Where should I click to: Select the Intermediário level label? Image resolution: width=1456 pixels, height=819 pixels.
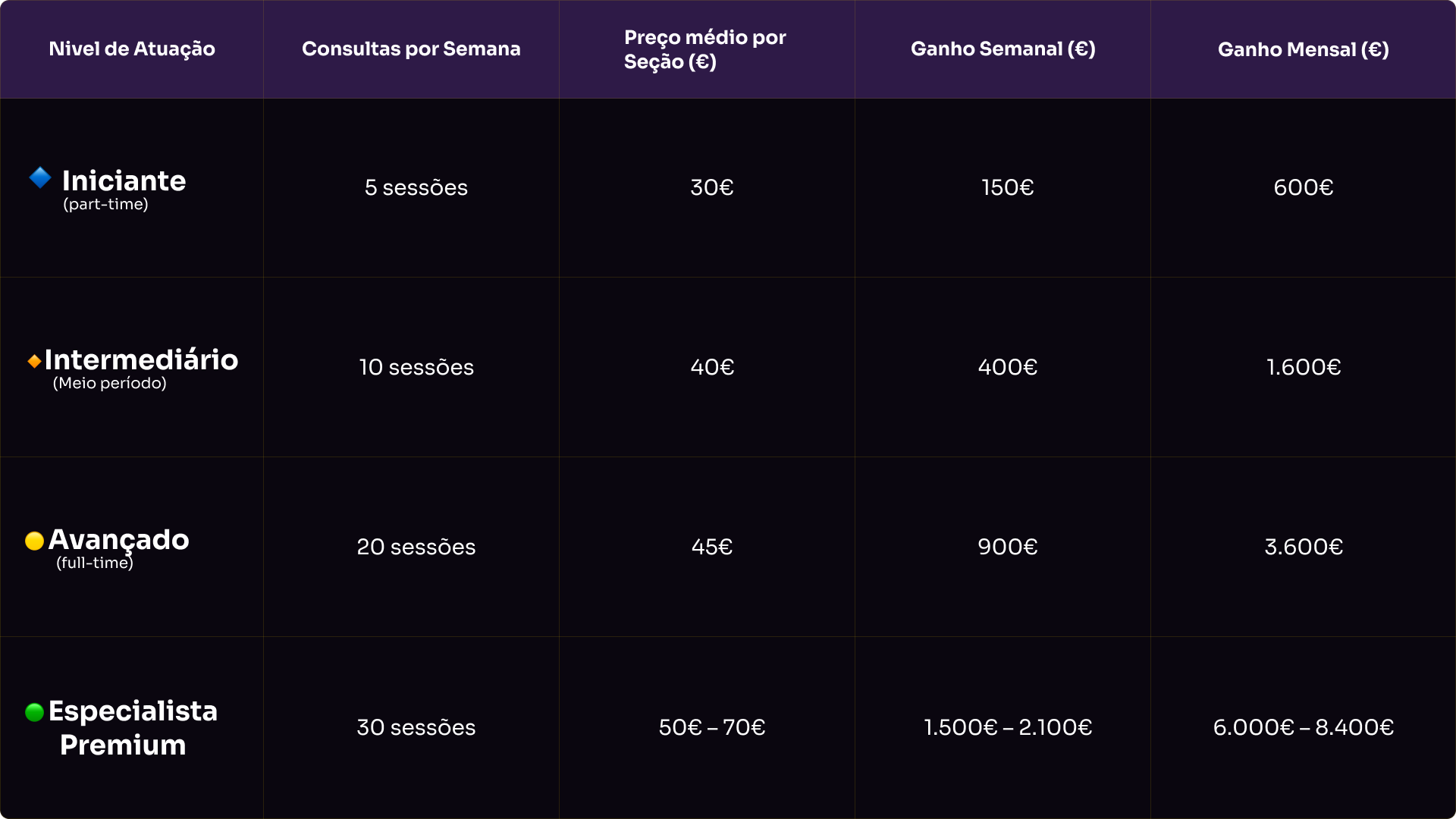(141, 360)
